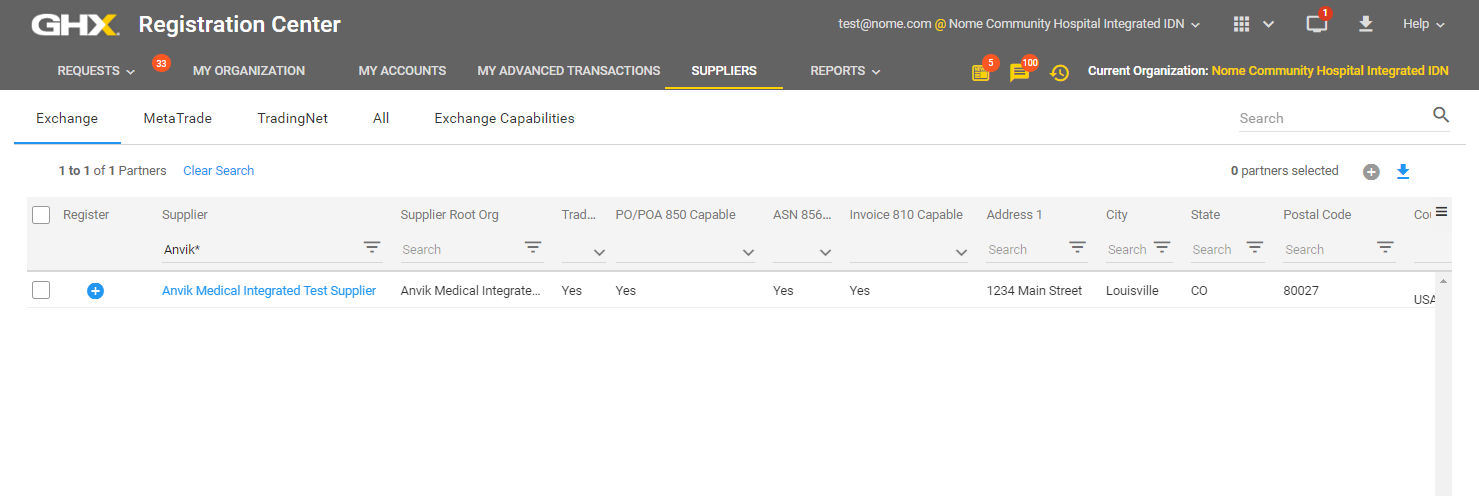Click the Address 1 column header
The image size is (1479, 496).
[x=1015, y=215]
